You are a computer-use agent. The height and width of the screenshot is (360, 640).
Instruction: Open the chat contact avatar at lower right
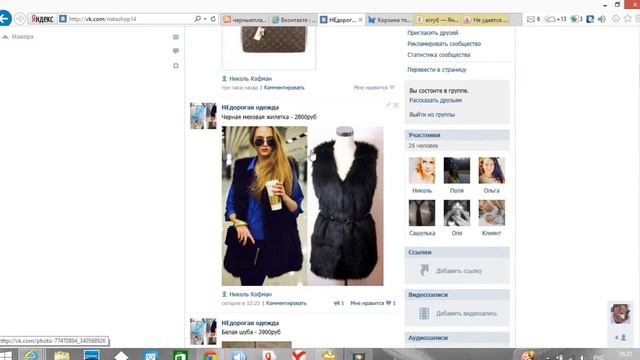620,313
